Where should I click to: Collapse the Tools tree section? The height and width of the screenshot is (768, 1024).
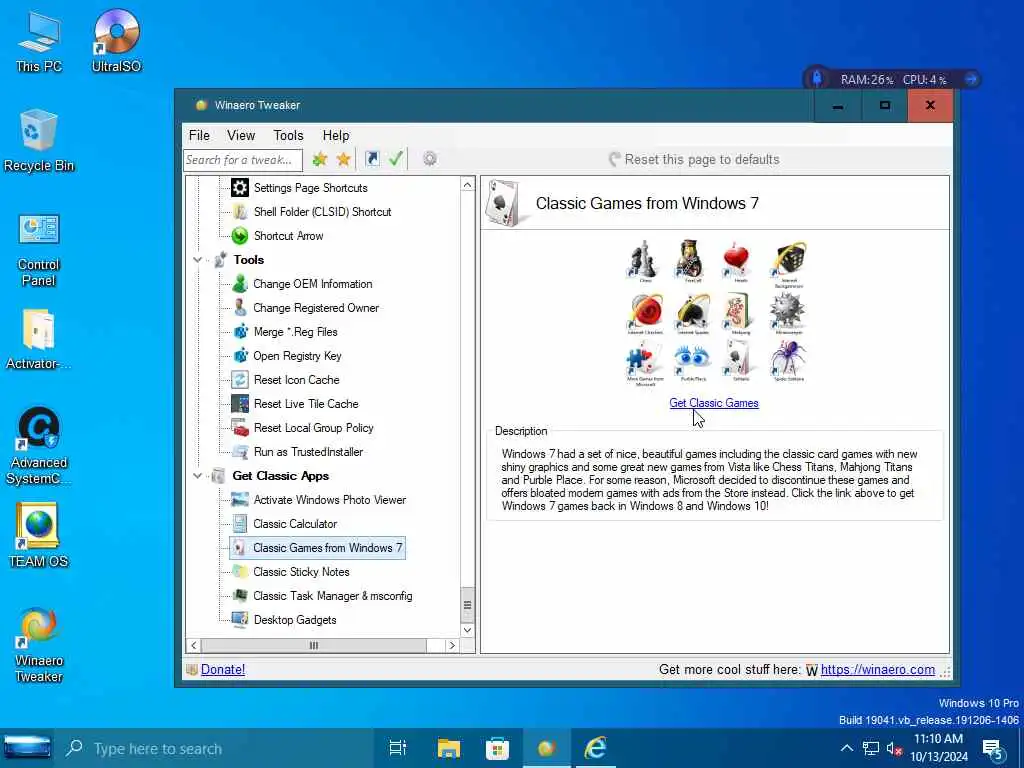point(197,260)
